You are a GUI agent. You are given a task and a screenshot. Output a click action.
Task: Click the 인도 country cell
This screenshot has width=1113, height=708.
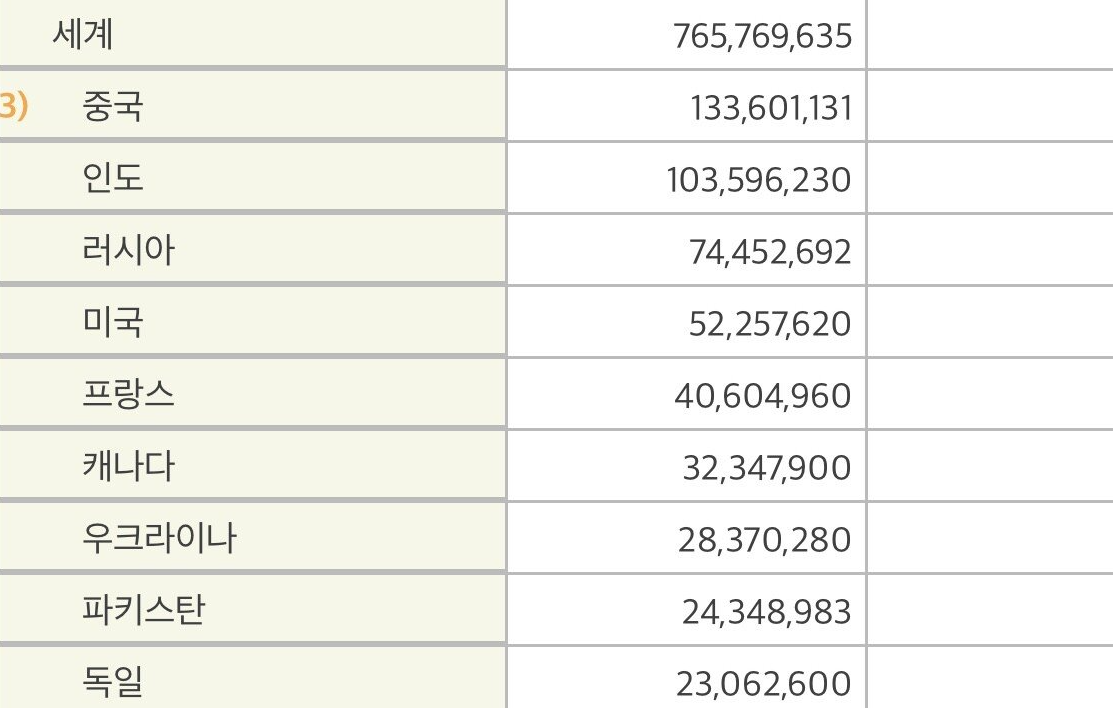[x=112, y=178]
